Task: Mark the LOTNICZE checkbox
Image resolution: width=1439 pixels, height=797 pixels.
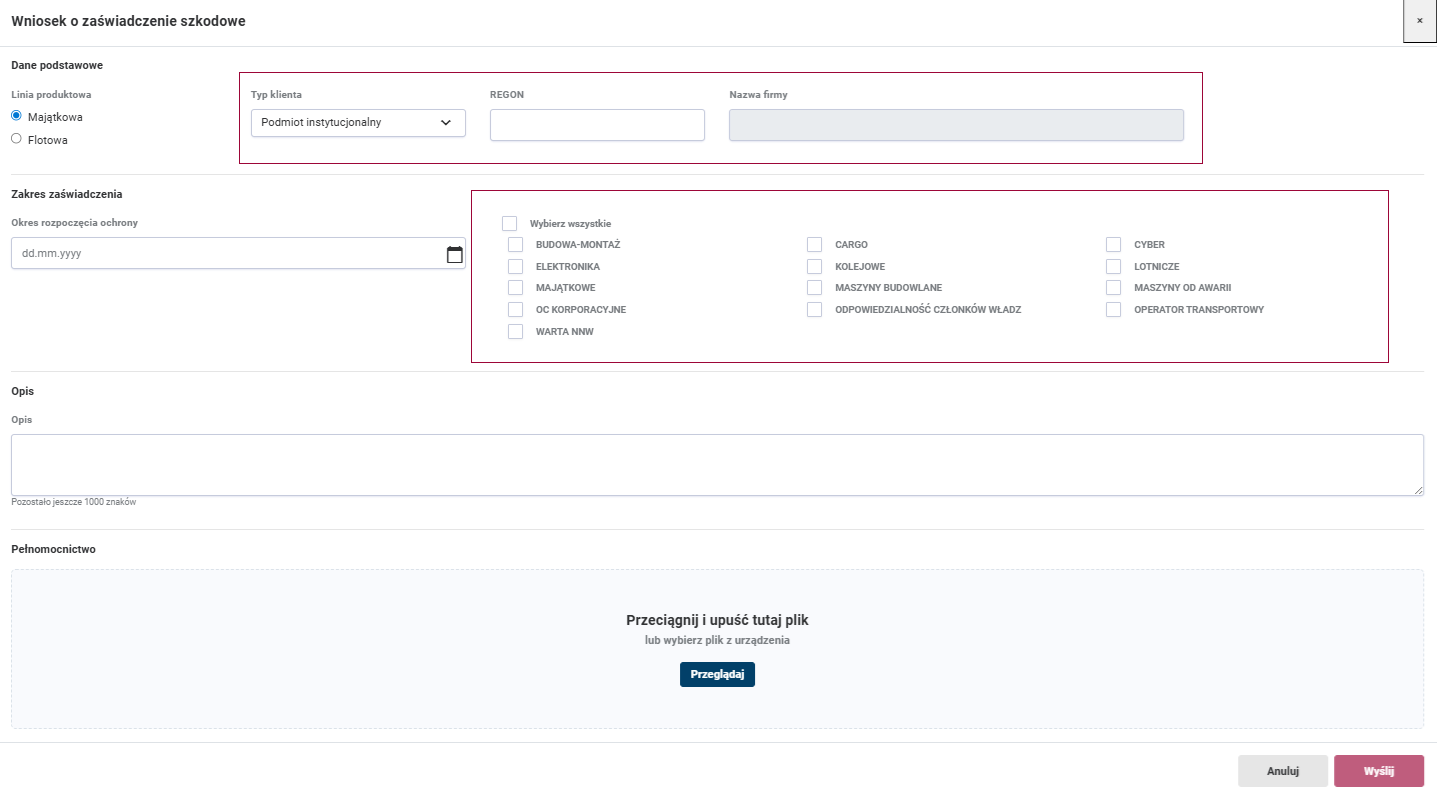Action: coord(1114,267)
